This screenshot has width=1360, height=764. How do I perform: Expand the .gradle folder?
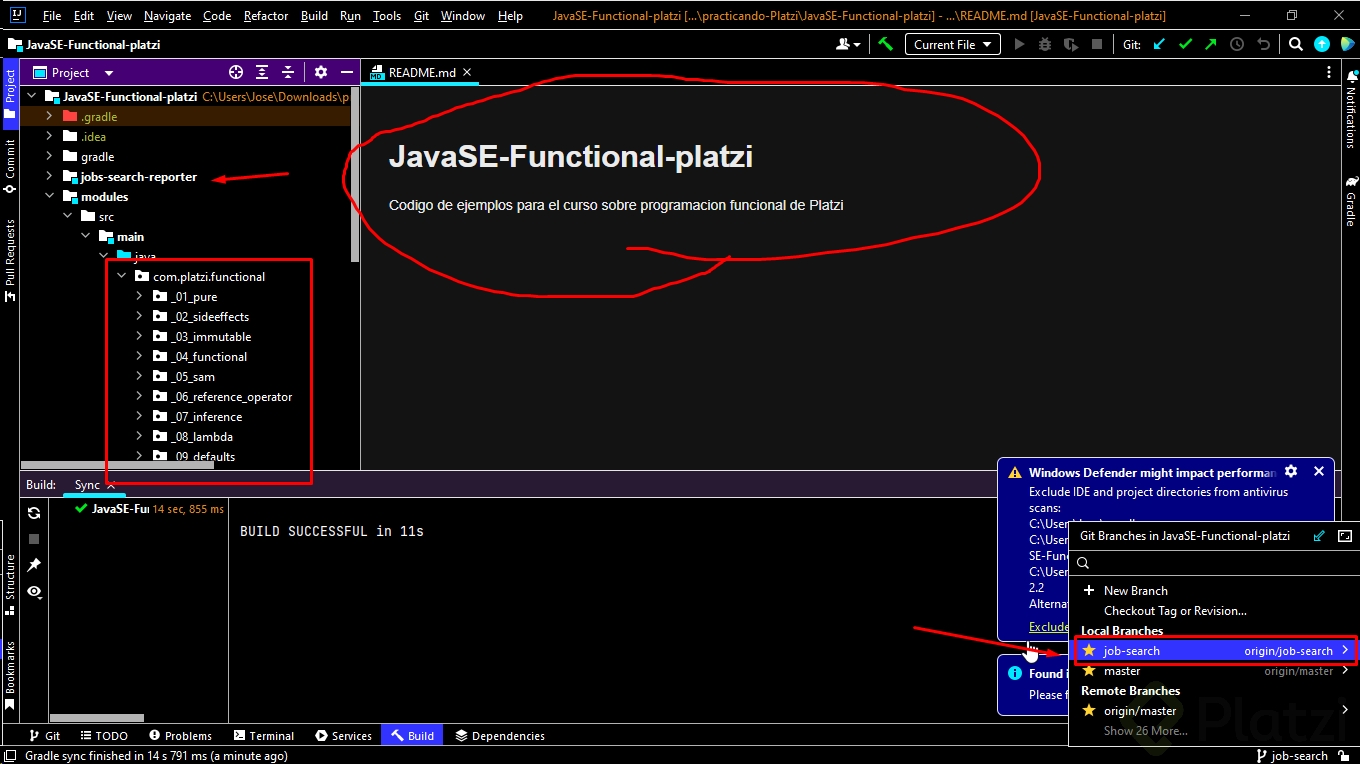pos(49,117)
